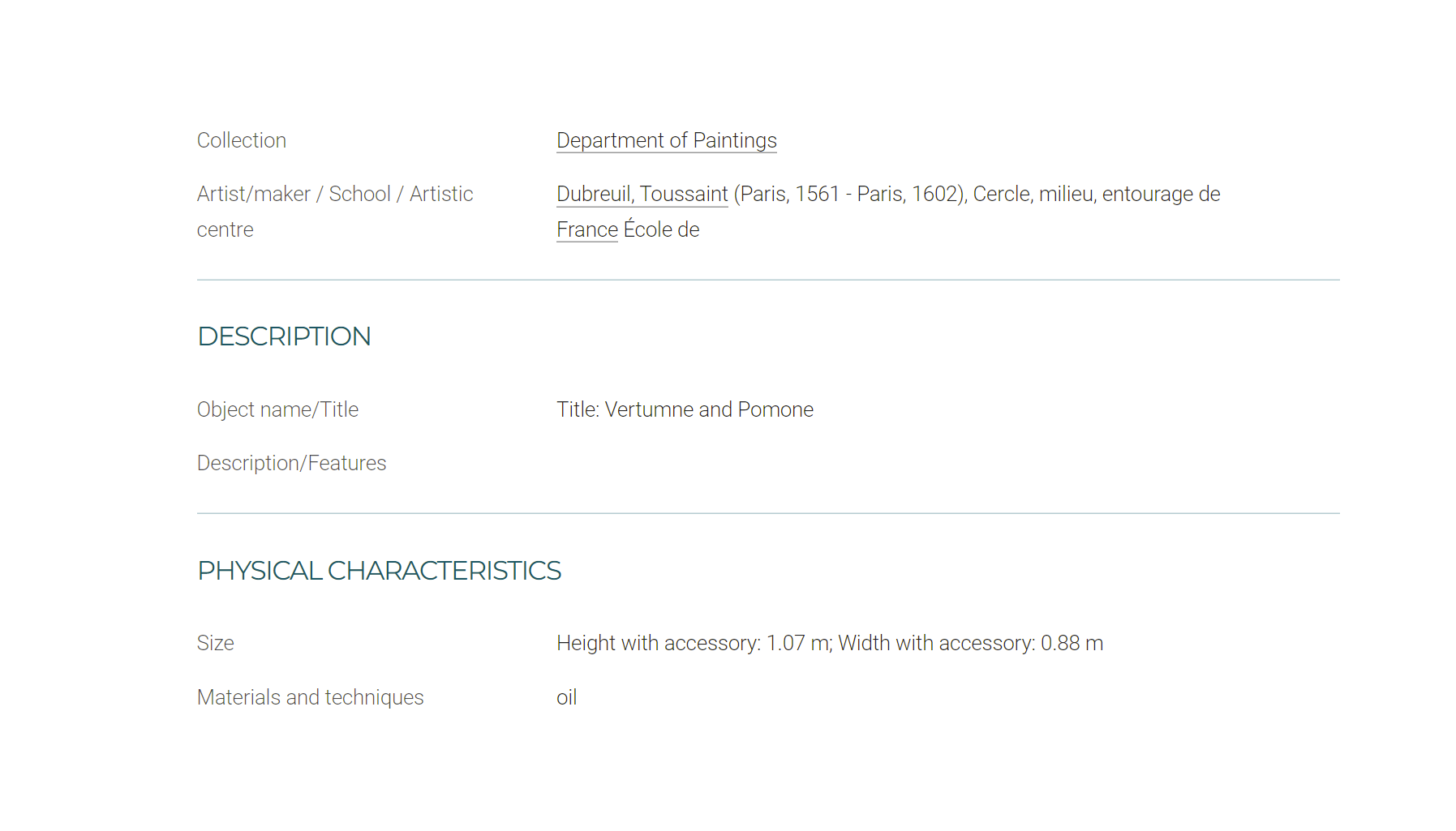
Task: Click the École de text
Action: 661,229
